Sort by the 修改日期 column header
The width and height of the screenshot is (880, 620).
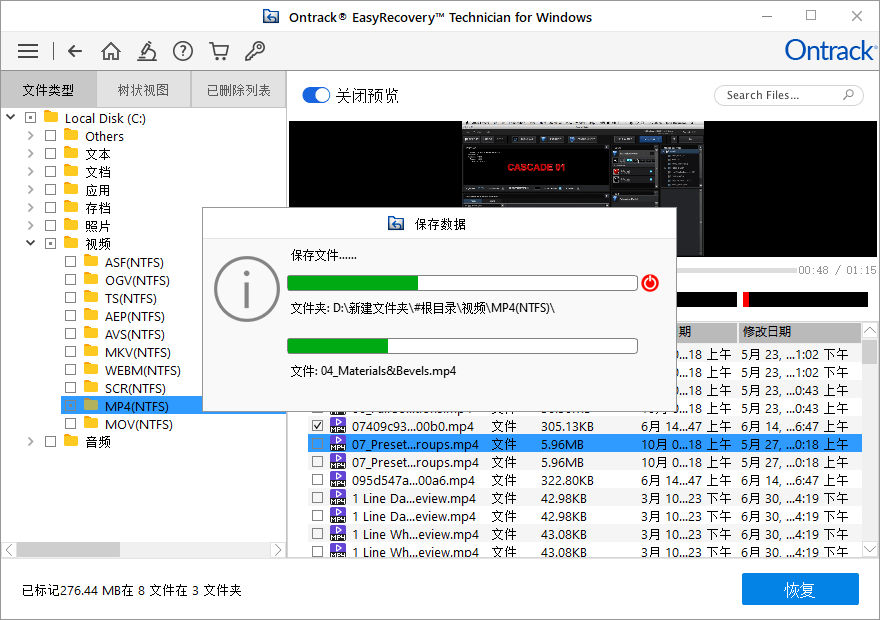799,332
